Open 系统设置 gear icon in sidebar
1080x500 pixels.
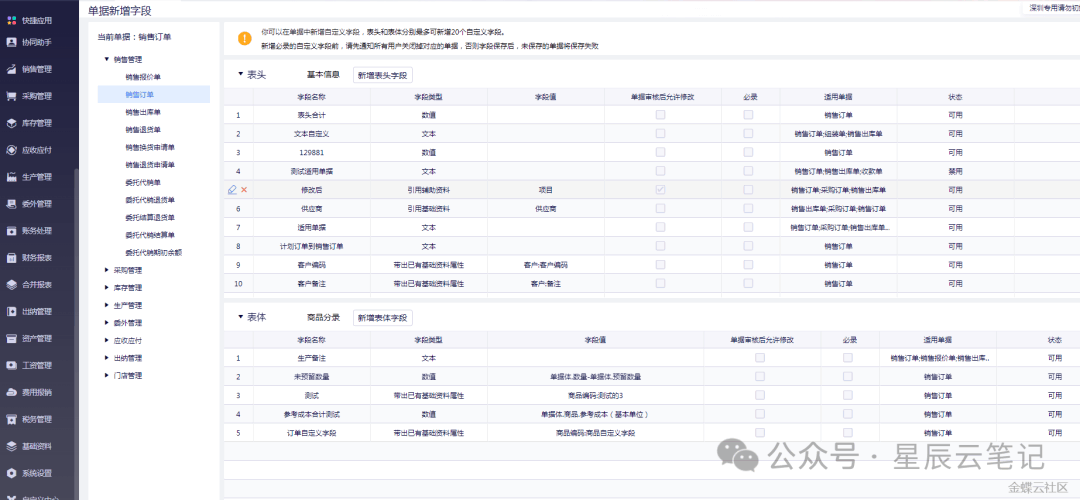point(10,473)
